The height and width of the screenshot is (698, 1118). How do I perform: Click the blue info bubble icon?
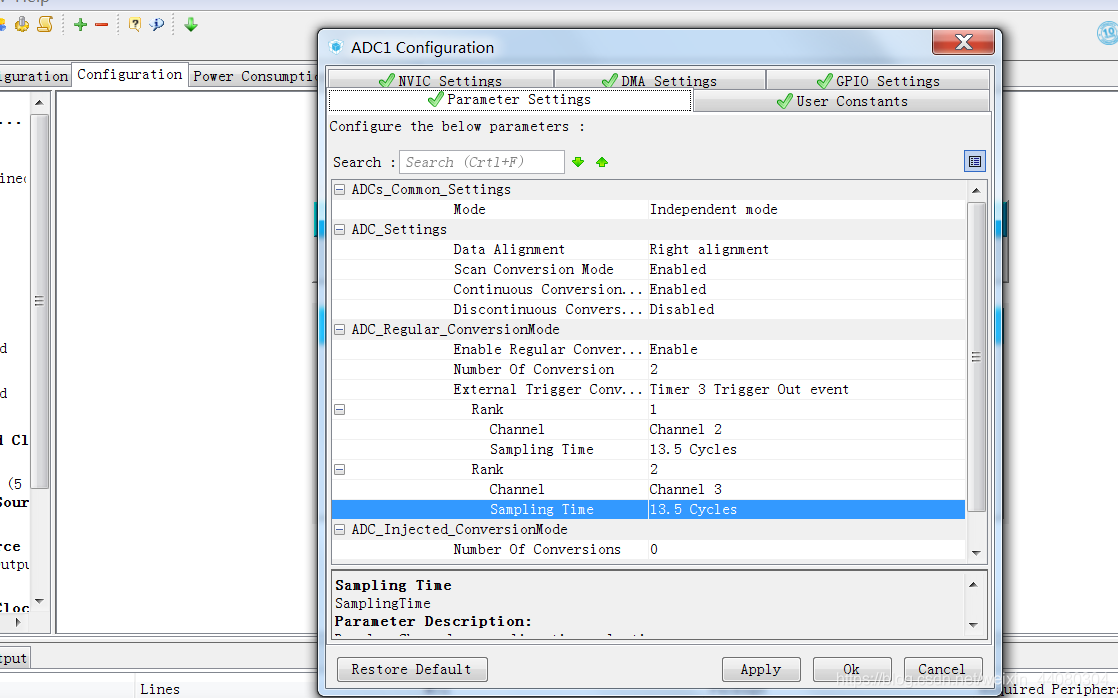[157, 25]
